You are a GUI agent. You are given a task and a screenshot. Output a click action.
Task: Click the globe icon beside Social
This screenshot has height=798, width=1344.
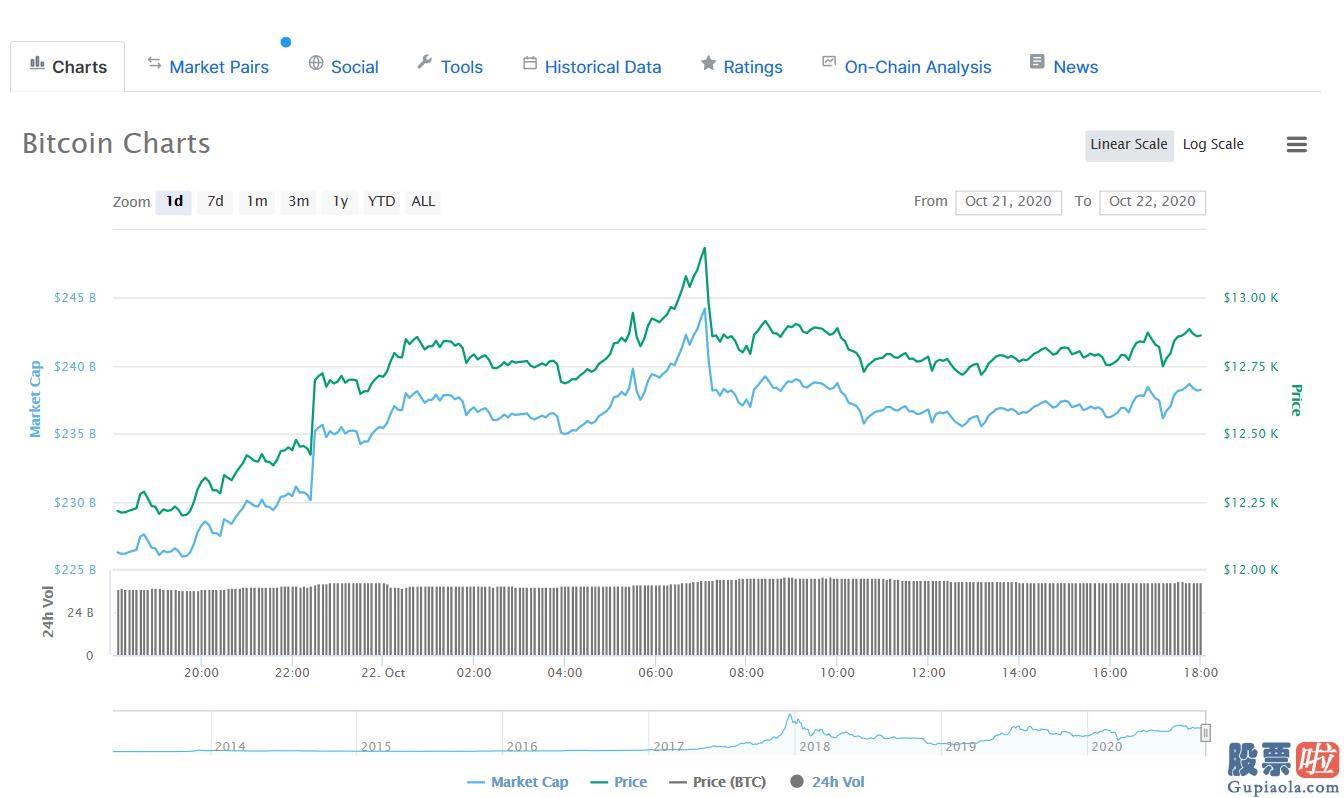point(316,63)
